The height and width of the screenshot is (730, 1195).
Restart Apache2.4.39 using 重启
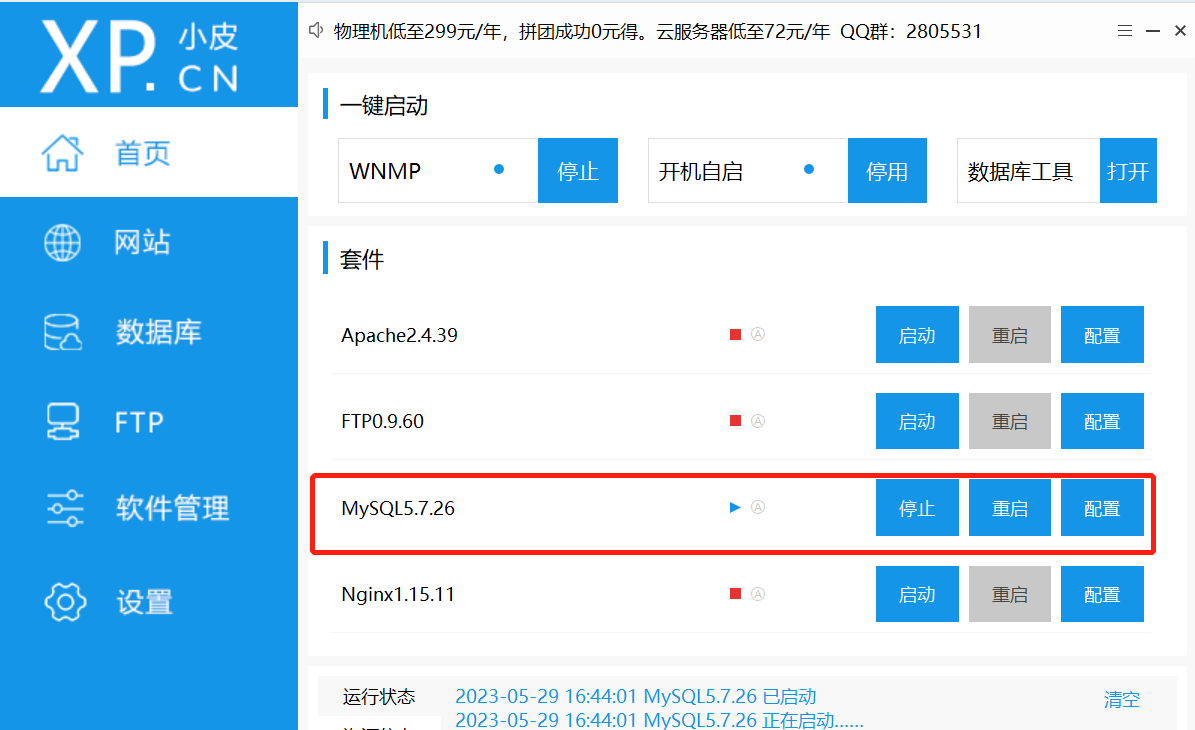pyautogui.click(x=1010, y=335)
